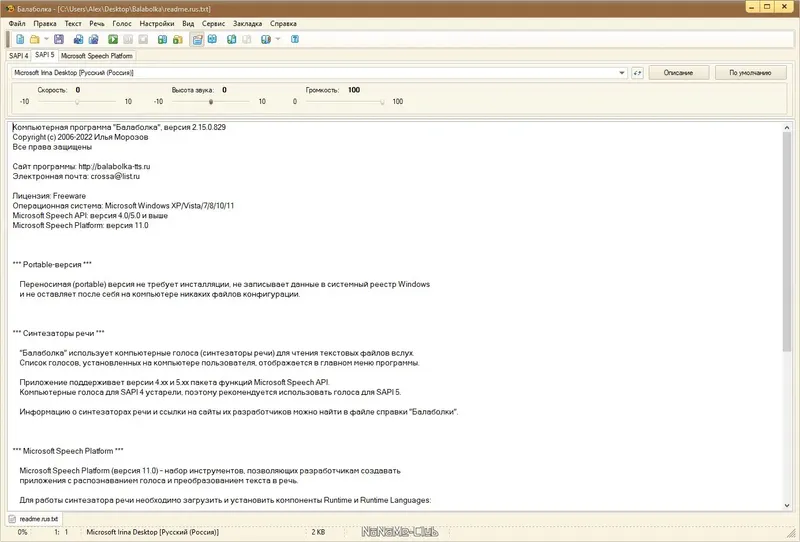Switch to the SAPI 4 tab
This screenshot has width=800, height=542.
(18, 56)
